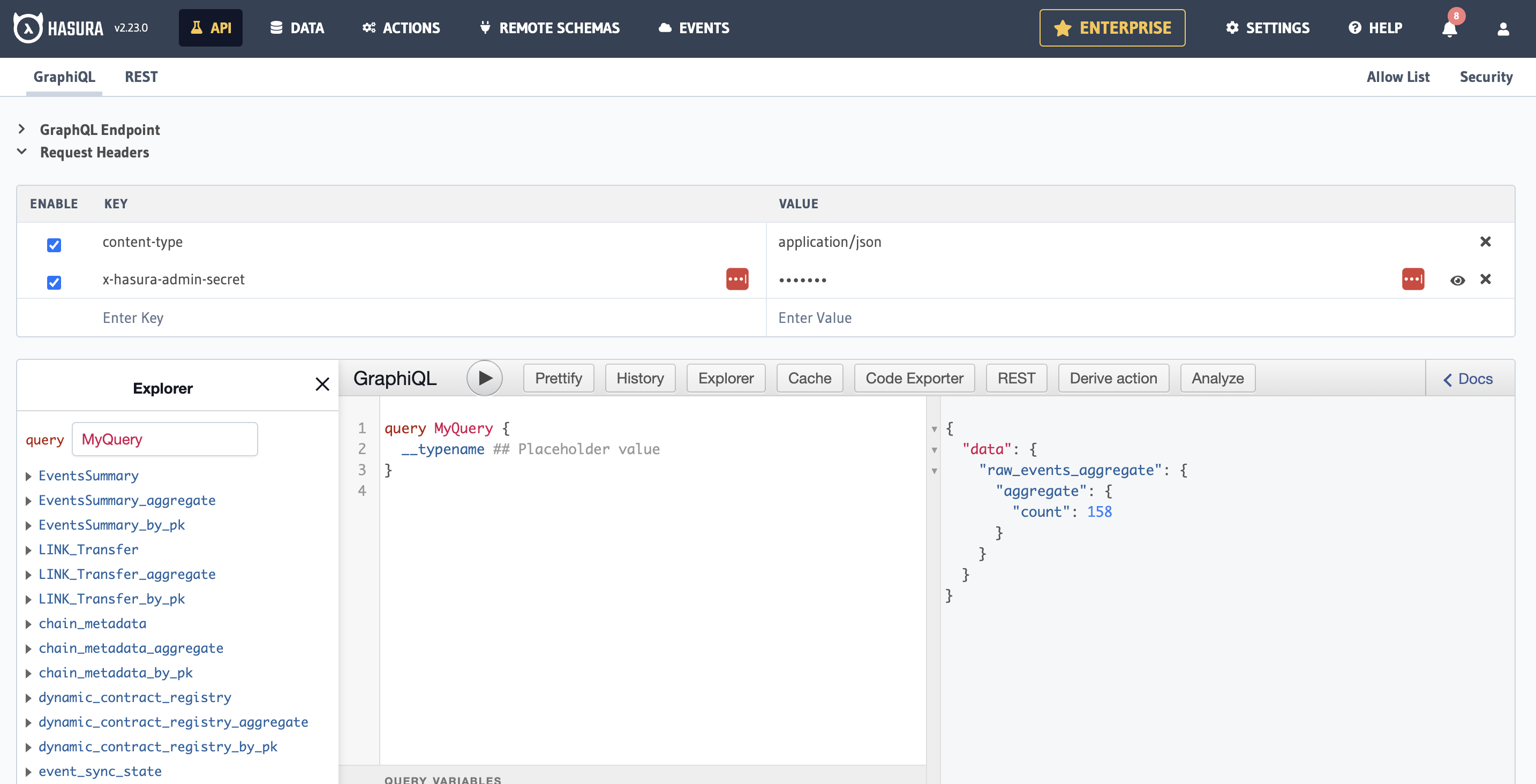Viewport: 1536px width, 784px height.
Task: Click red password manager icon in key field
Action: click(x=737, y=279)
